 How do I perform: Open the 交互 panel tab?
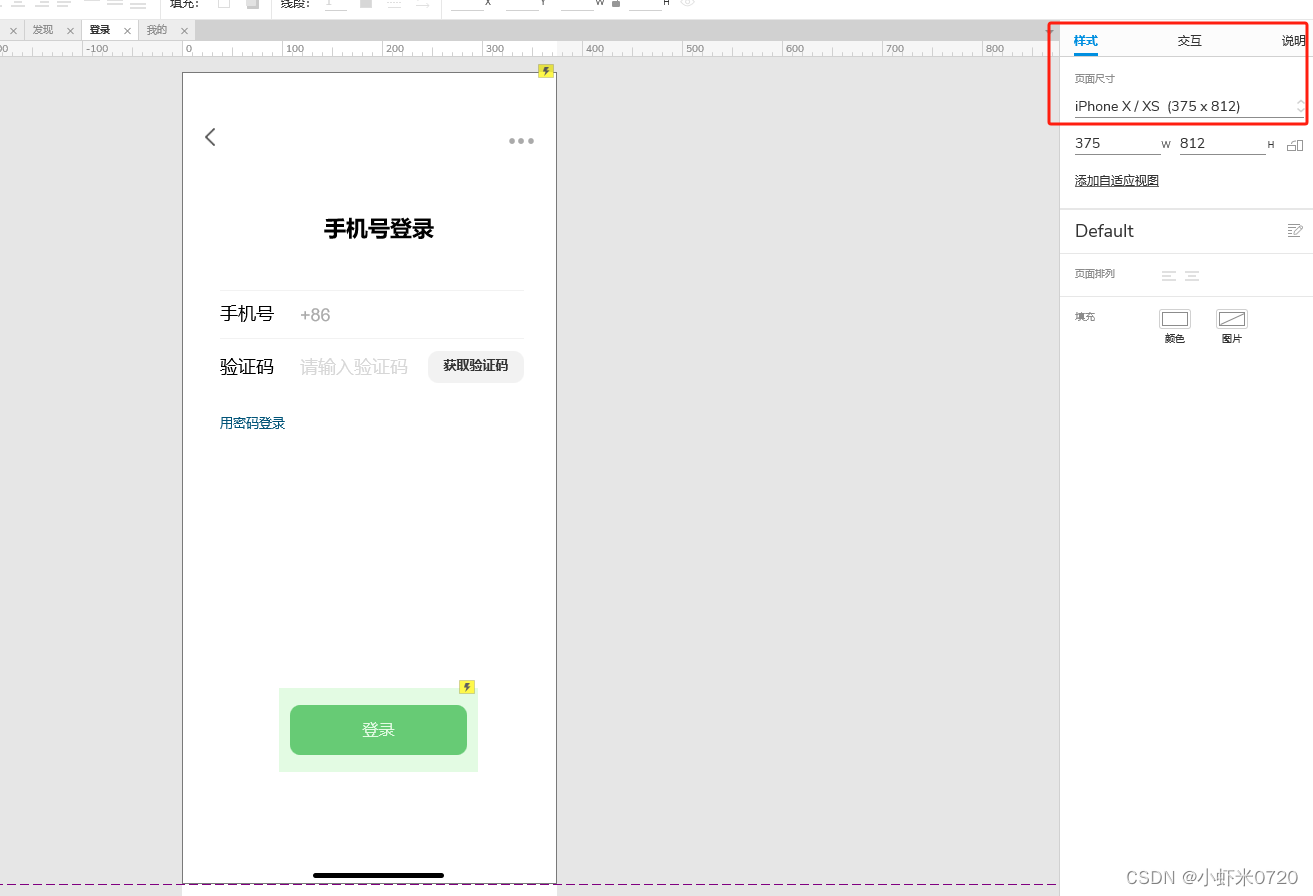(x=1190, y=41)
